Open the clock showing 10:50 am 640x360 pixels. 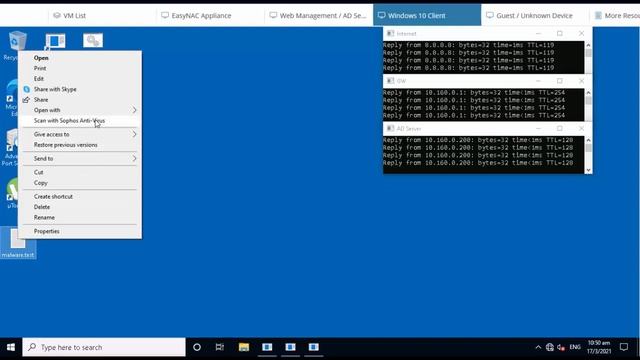(599, 347)
